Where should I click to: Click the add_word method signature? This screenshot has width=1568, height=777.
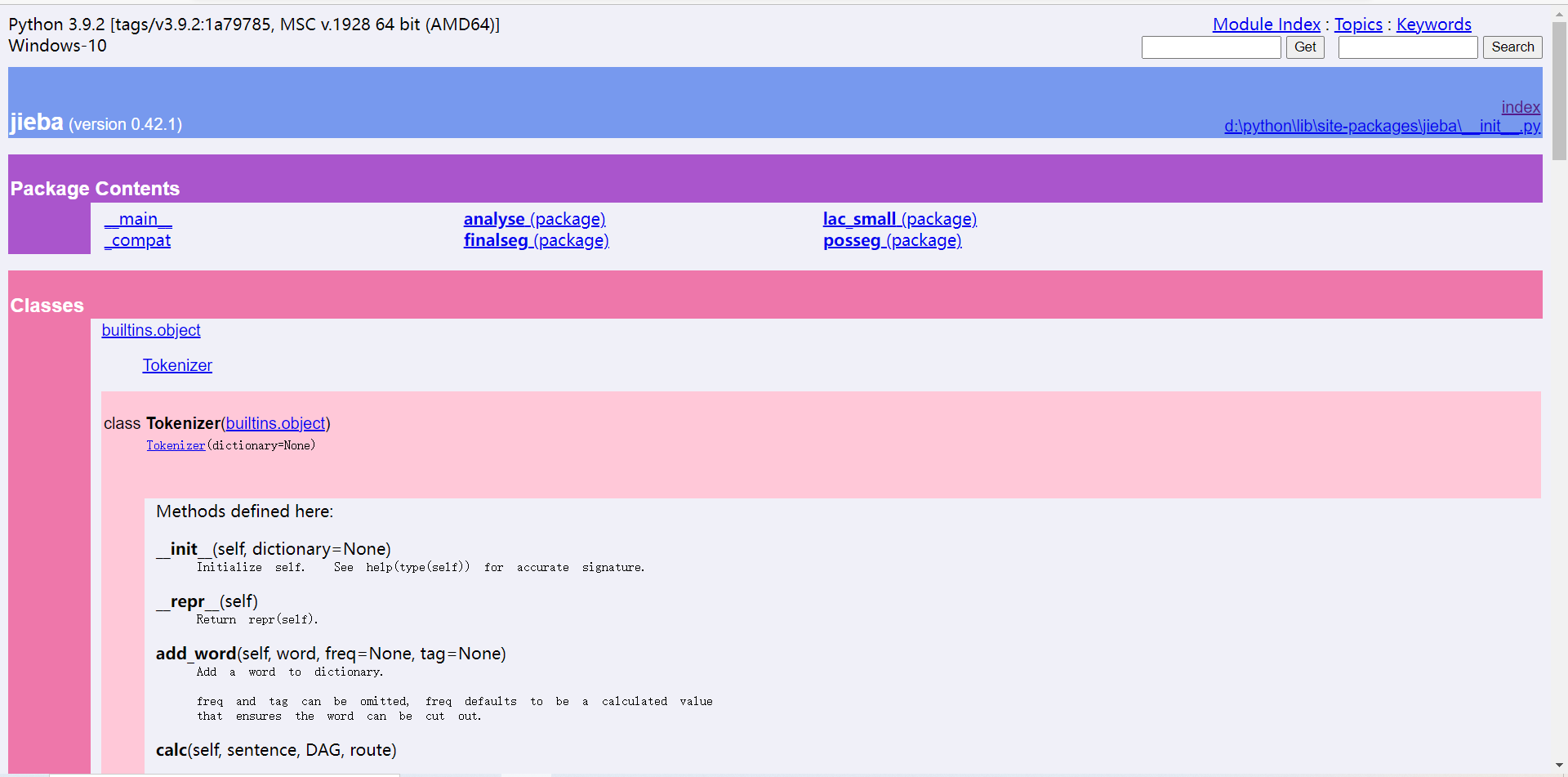pyautogui.click(x=331, y=654)
